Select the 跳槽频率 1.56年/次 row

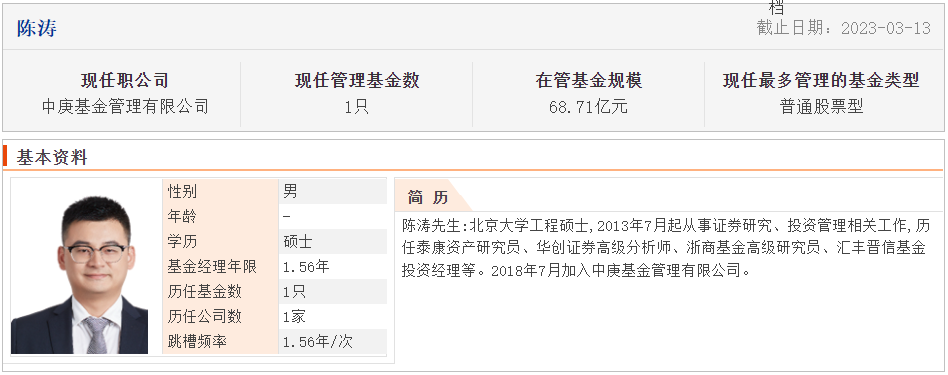(x=274, y=342)
